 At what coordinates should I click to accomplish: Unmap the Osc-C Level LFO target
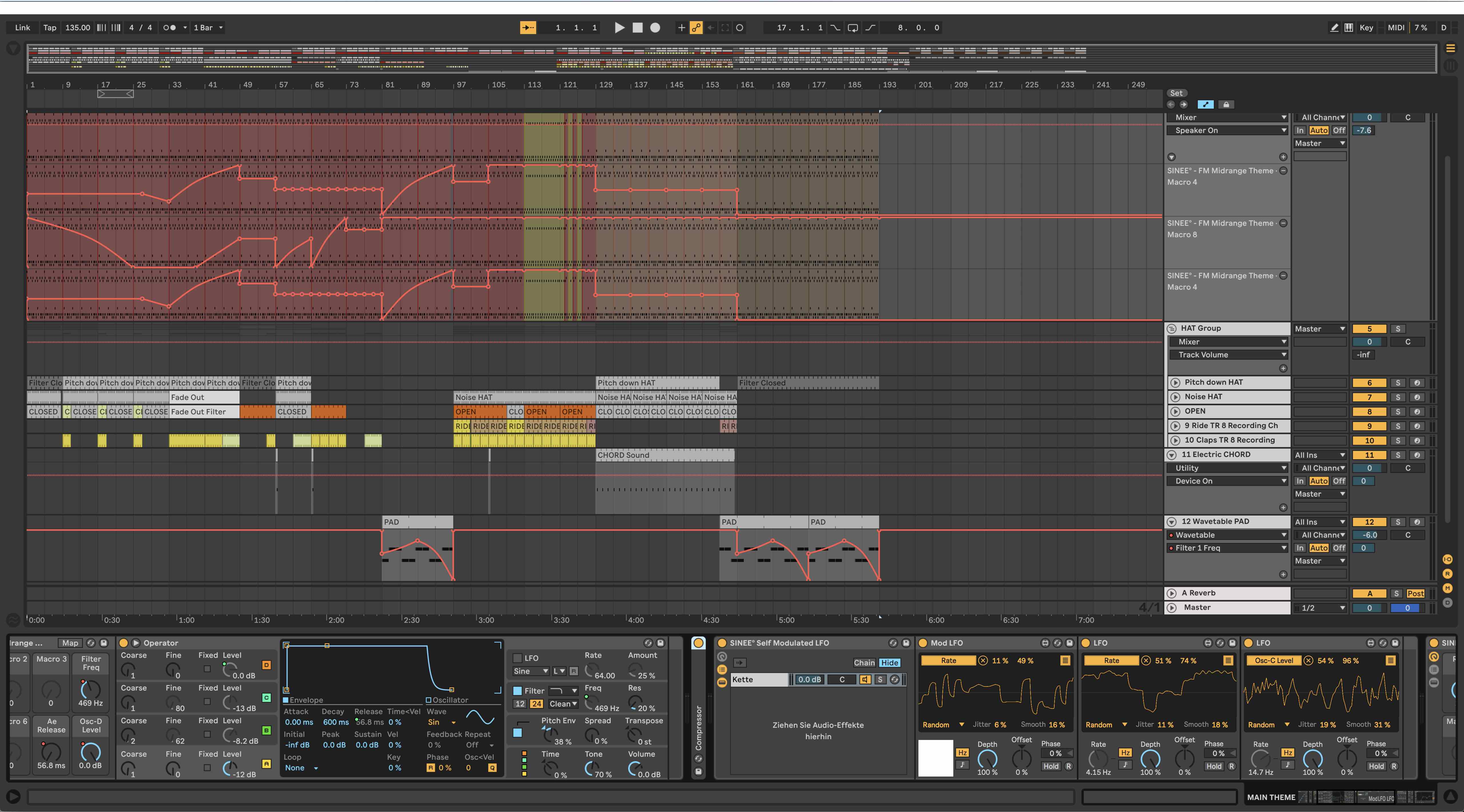(1309, 660)
